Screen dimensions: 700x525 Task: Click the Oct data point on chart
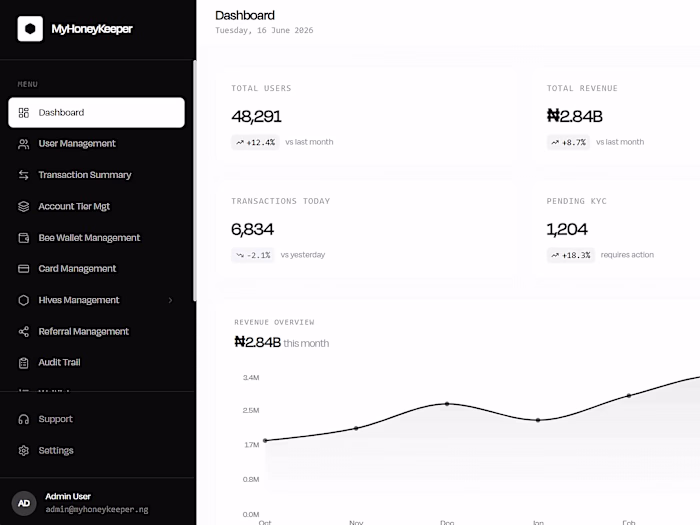[x=265, y=441]
